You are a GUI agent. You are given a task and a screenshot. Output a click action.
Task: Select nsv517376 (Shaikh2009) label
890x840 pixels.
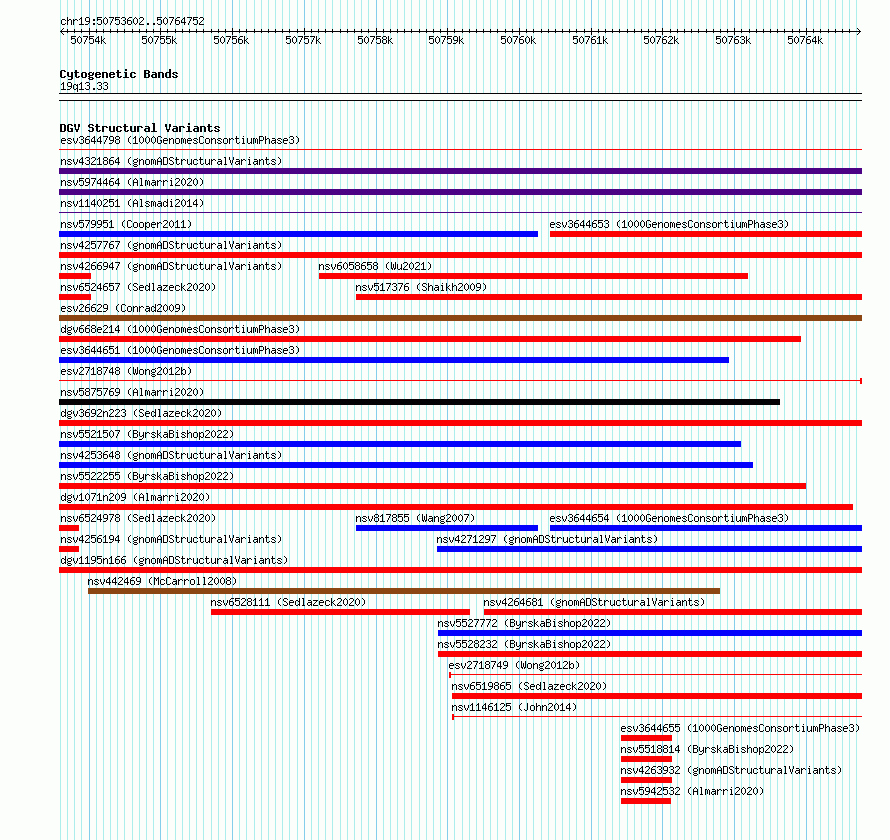(421, 287)
